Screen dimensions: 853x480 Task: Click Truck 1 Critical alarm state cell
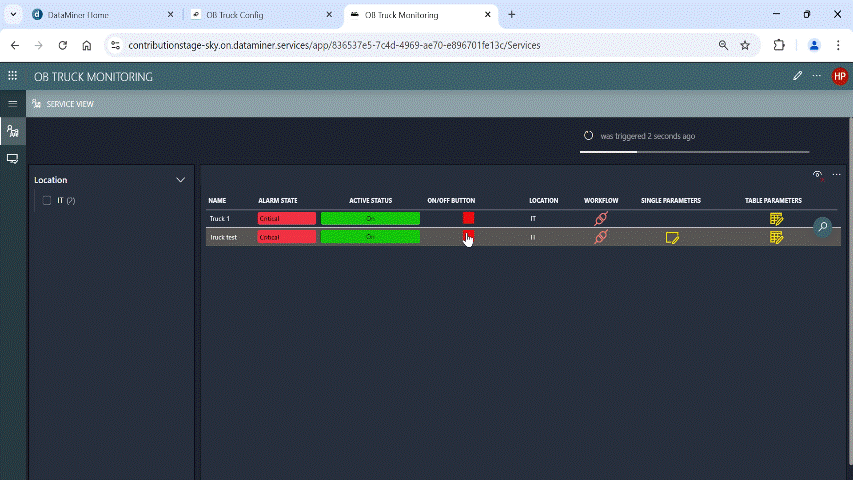(287, 218)
